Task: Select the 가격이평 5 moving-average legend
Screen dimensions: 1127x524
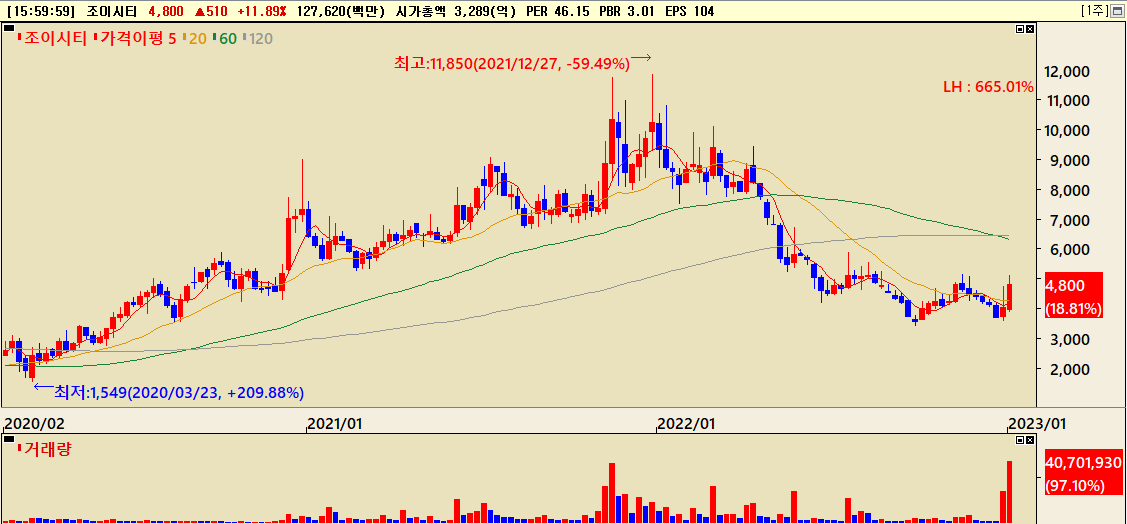Action: coord(137,38)
